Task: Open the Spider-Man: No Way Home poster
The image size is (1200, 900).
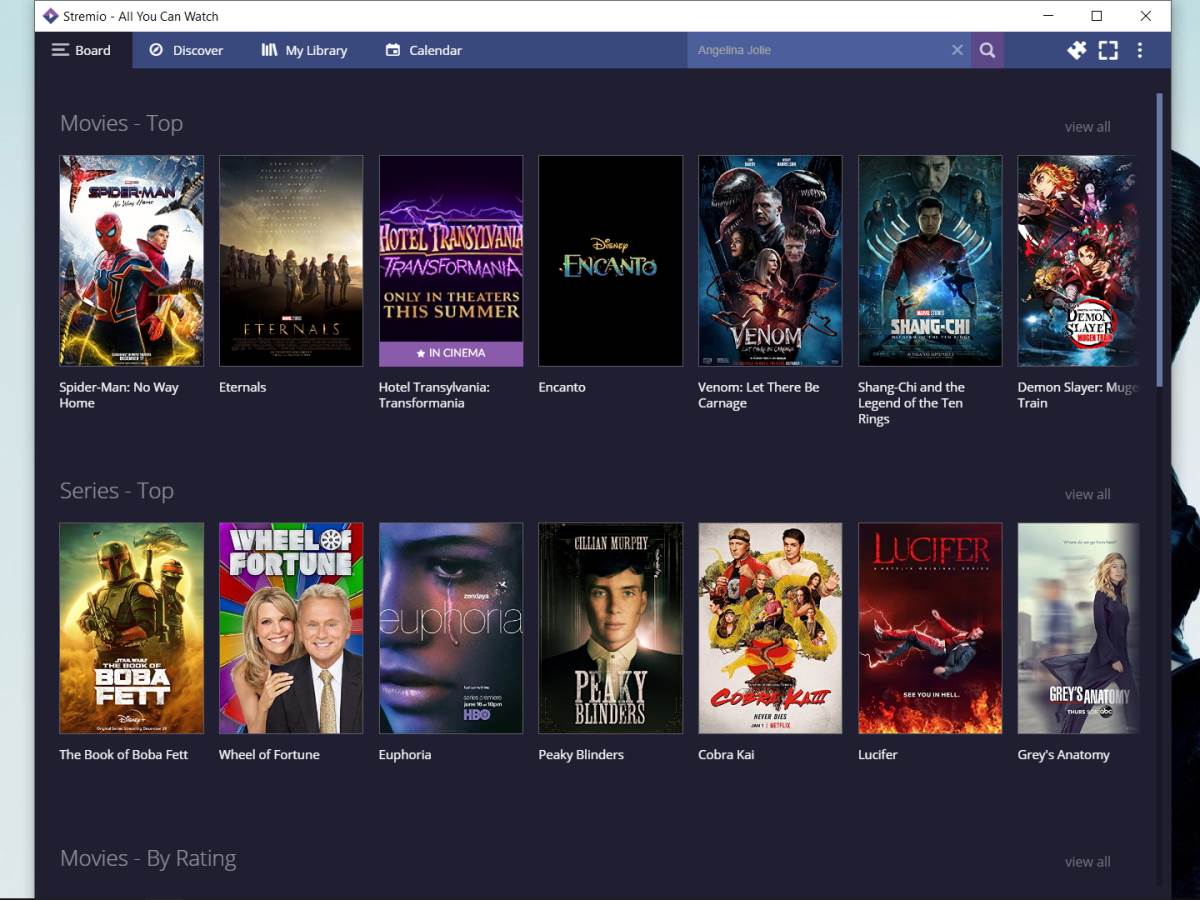Action: coord(131,260)
